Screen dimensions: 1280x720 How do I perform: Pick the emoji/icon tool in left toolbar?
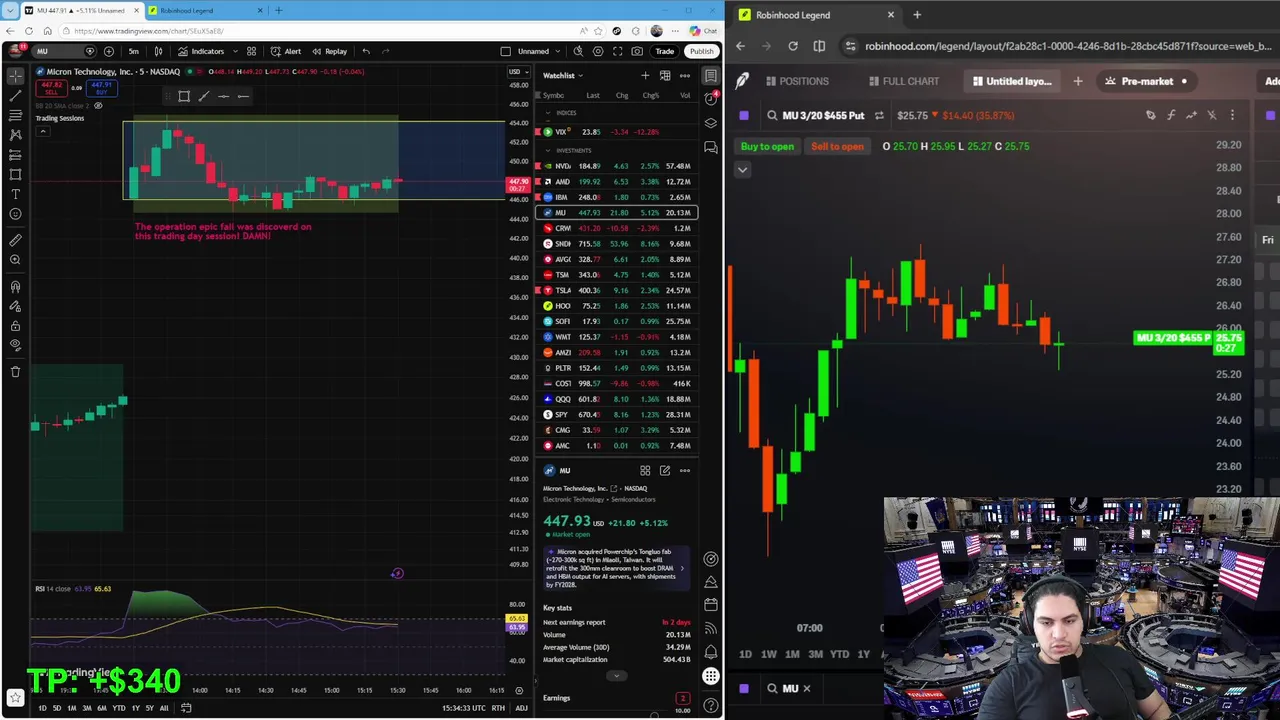point(15,214)
